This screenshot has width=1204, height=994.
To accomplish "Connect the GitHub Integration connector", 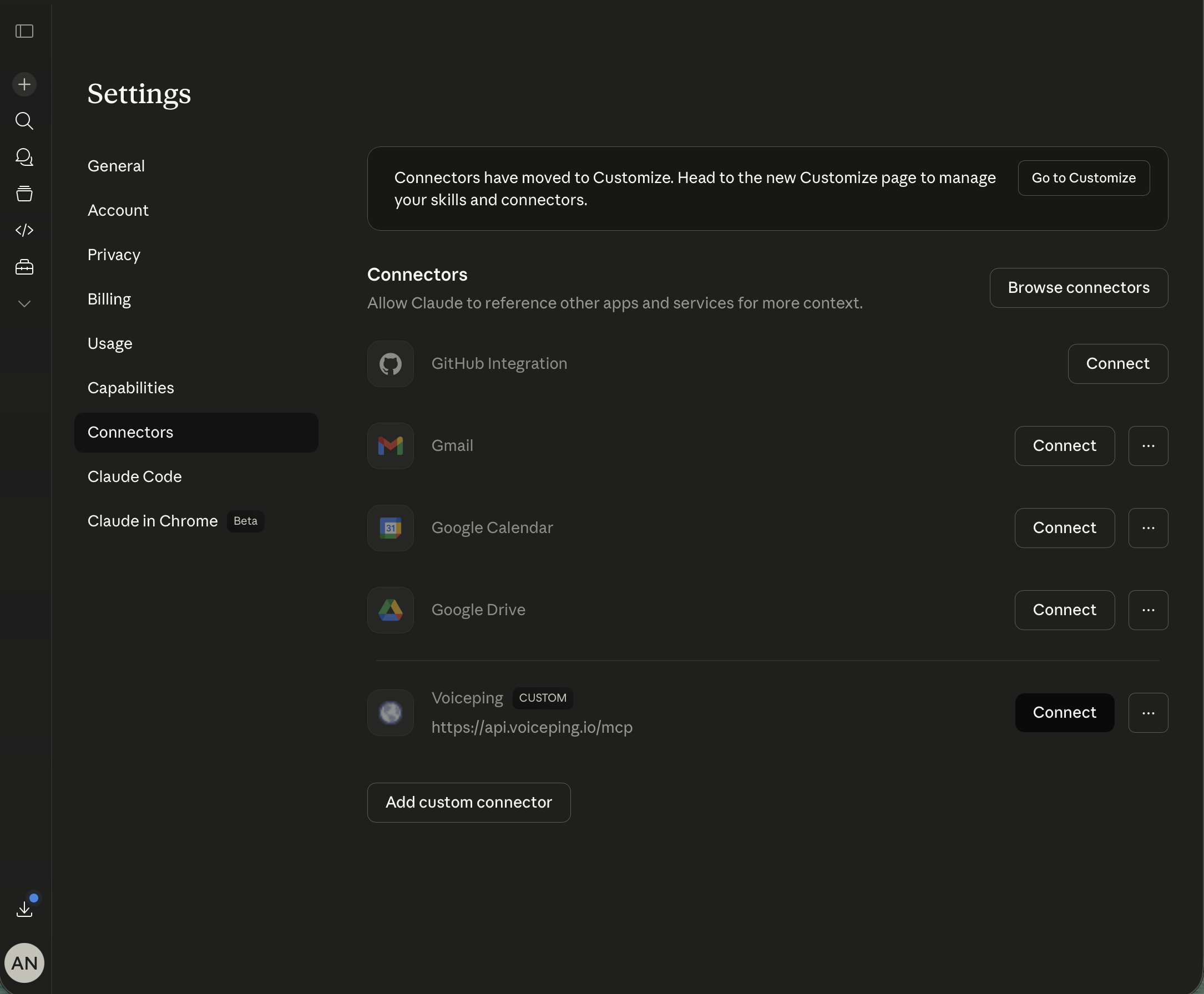I will [1117, 364].
